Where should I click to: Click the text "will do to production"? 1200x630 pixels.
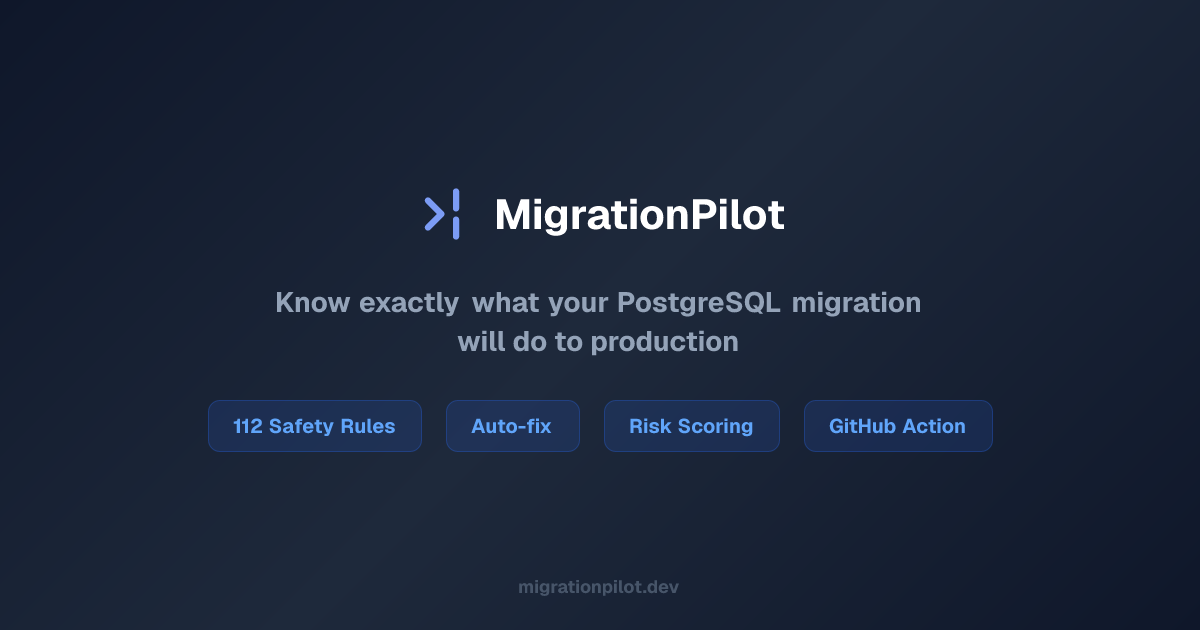[x=598, y=342]
